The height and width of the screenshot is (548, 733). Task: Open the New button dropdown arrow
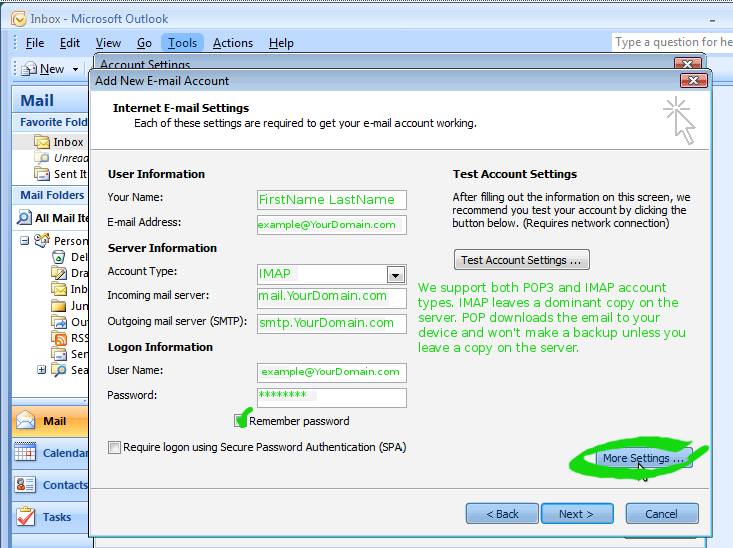75,69
